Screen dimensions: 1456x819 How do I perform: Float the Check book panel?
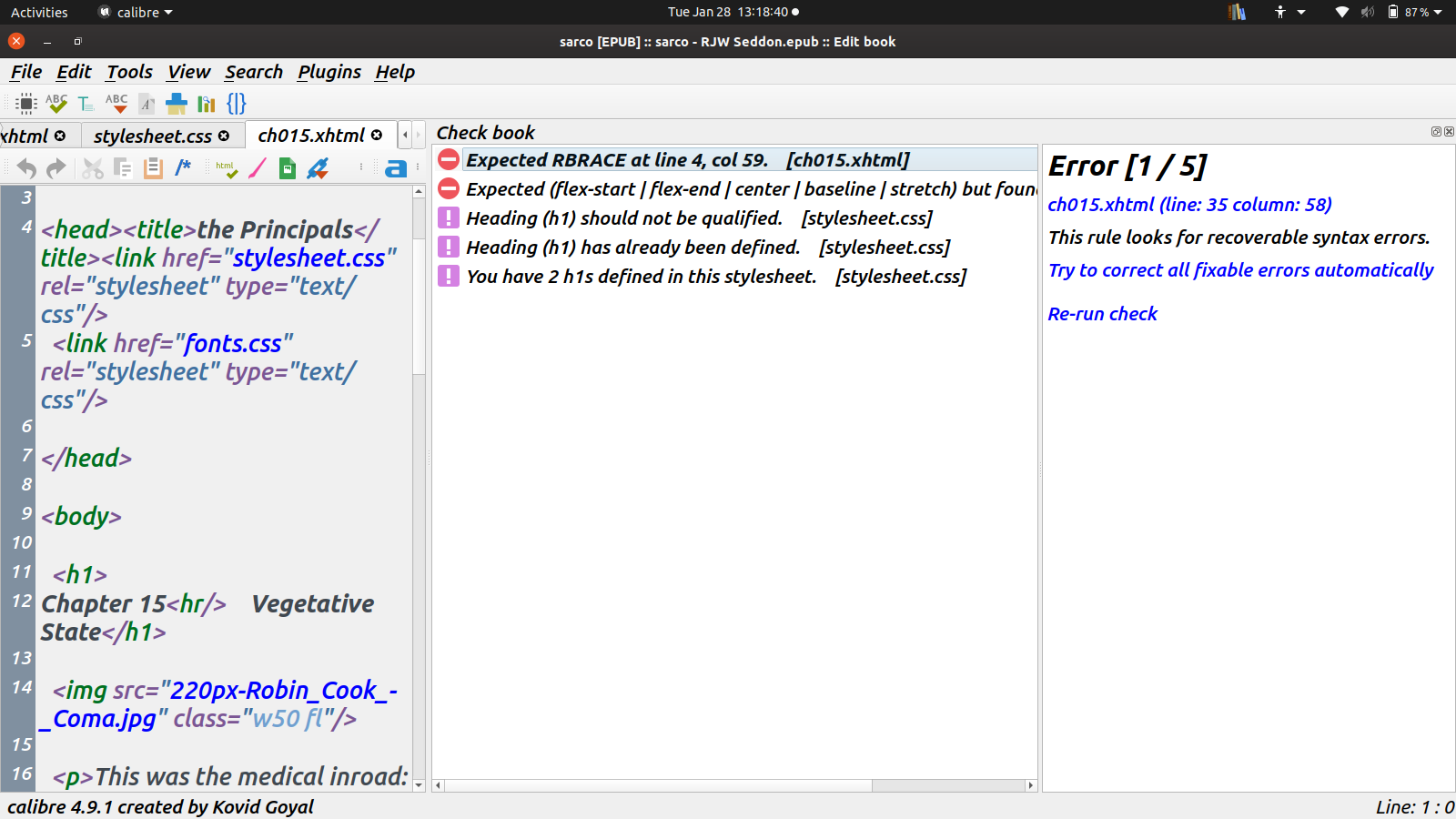pos(1436,132)
